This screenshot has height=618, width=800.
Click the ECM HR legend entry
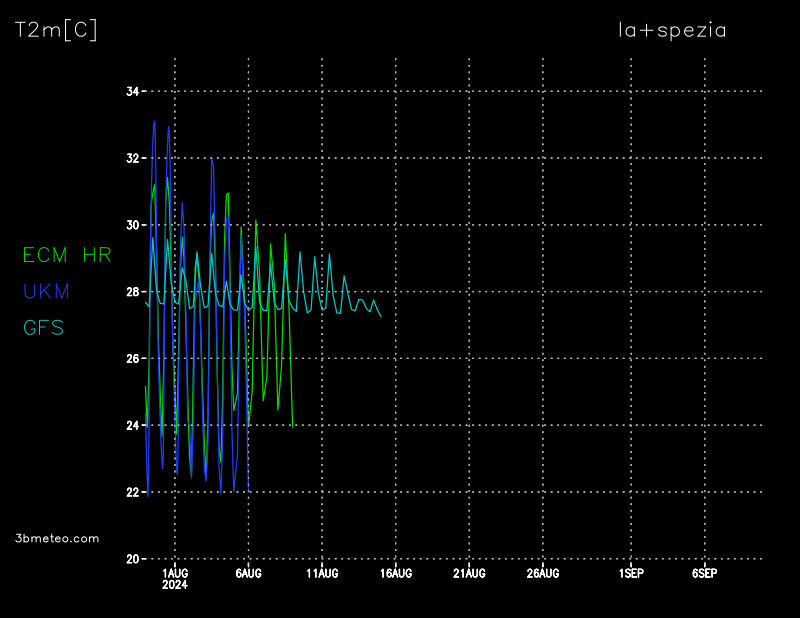(x=67, y=256)
